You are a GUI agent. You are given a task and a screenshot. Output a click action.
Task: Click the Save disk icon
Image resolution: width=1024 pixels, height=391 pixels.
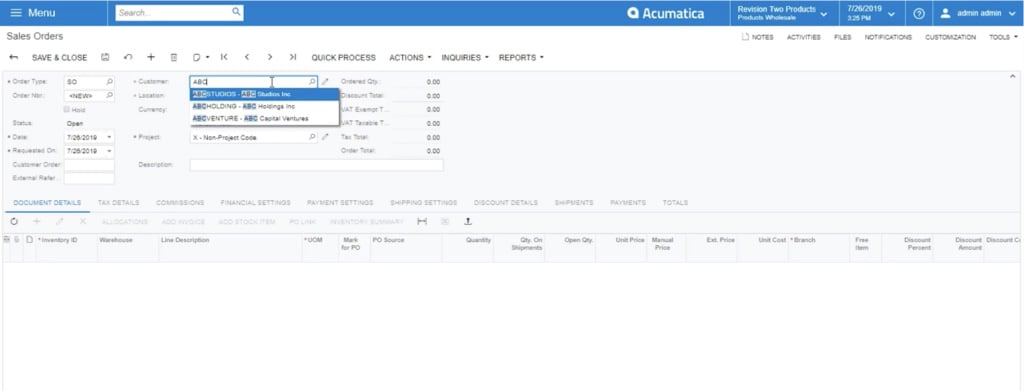pyautogui.click(x=105, y=57)
